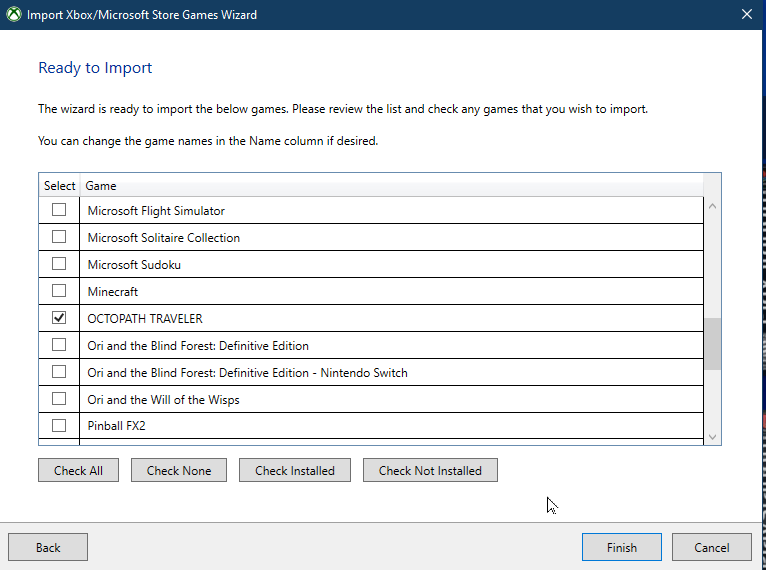Check Ori and the Will of the Wisps box
Viewport: 766px width, 570px height.
[59, 399]
